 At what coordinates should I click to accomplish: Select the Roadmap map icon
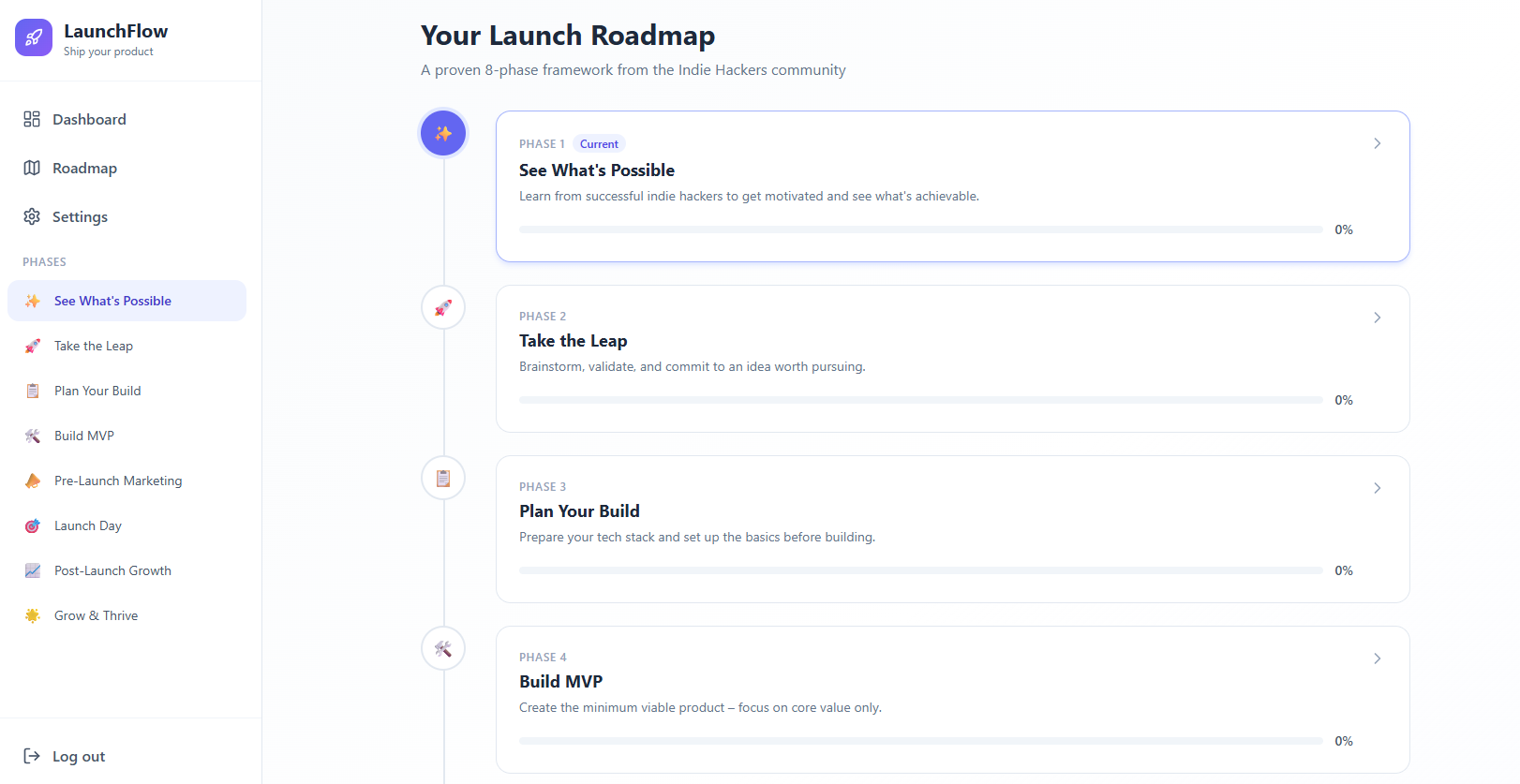(x=31, y=168)
